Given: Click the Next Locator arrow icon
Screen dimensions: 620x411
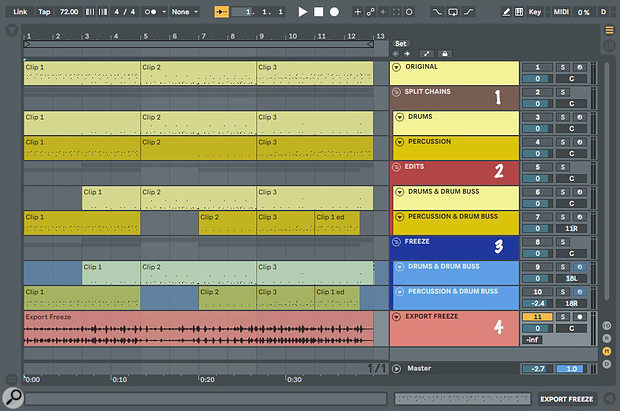Looking at the screenshot, I should pyautogui.click(x=407, y=53).
